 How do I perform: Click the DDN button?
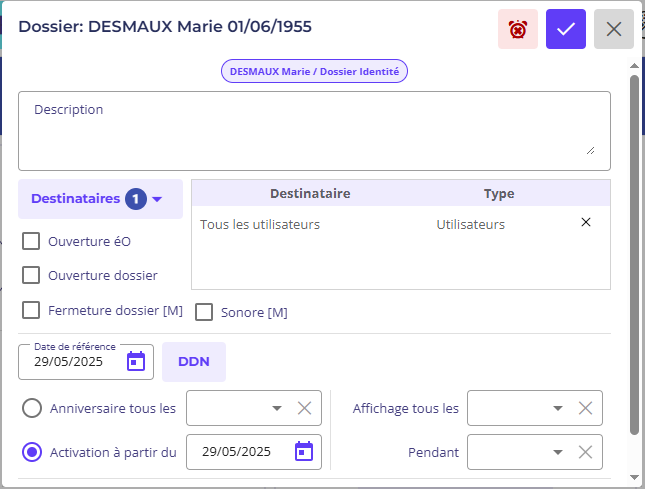[194, 361]
